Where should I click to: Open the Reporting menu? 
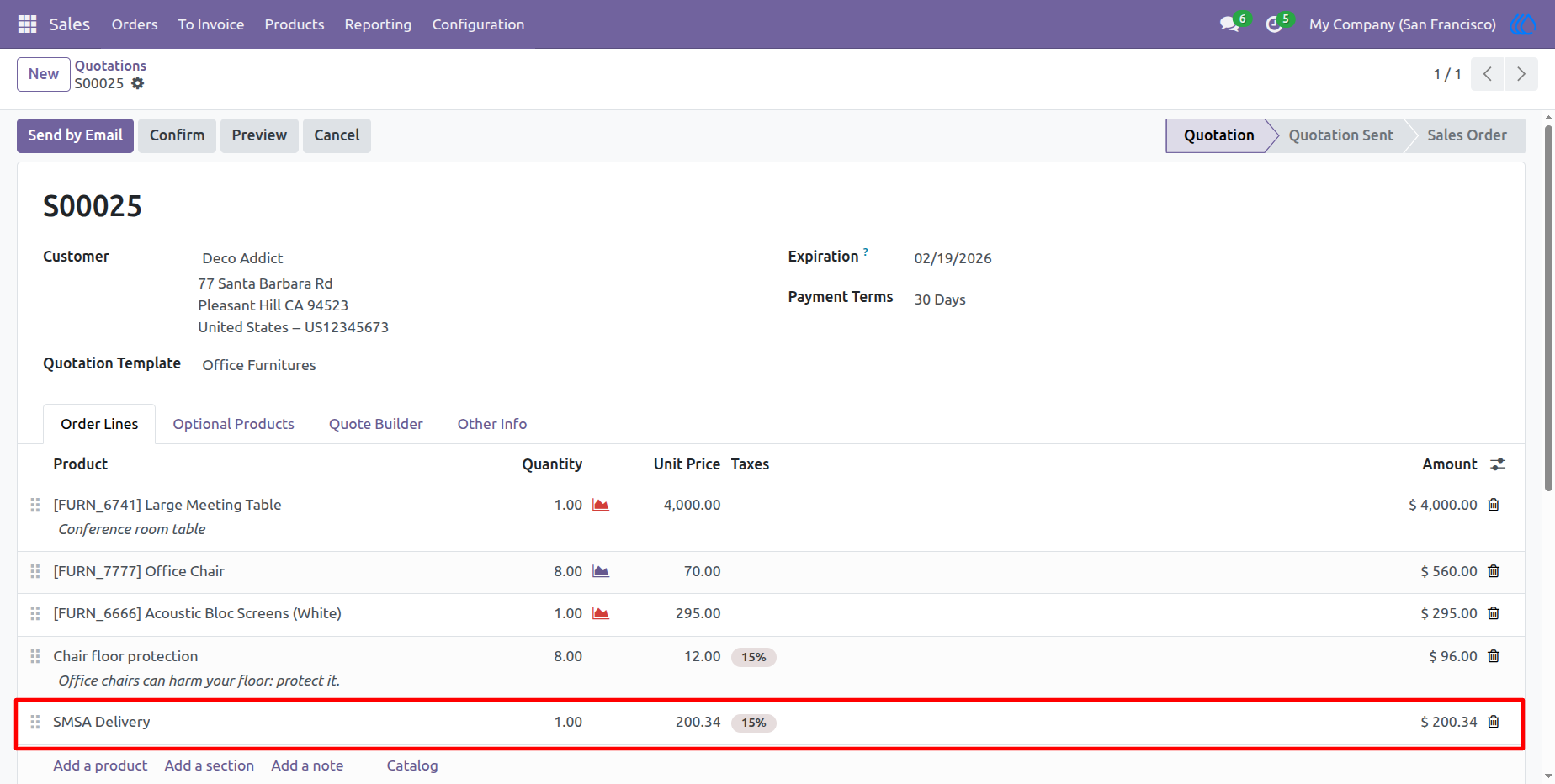coord(378,24)
